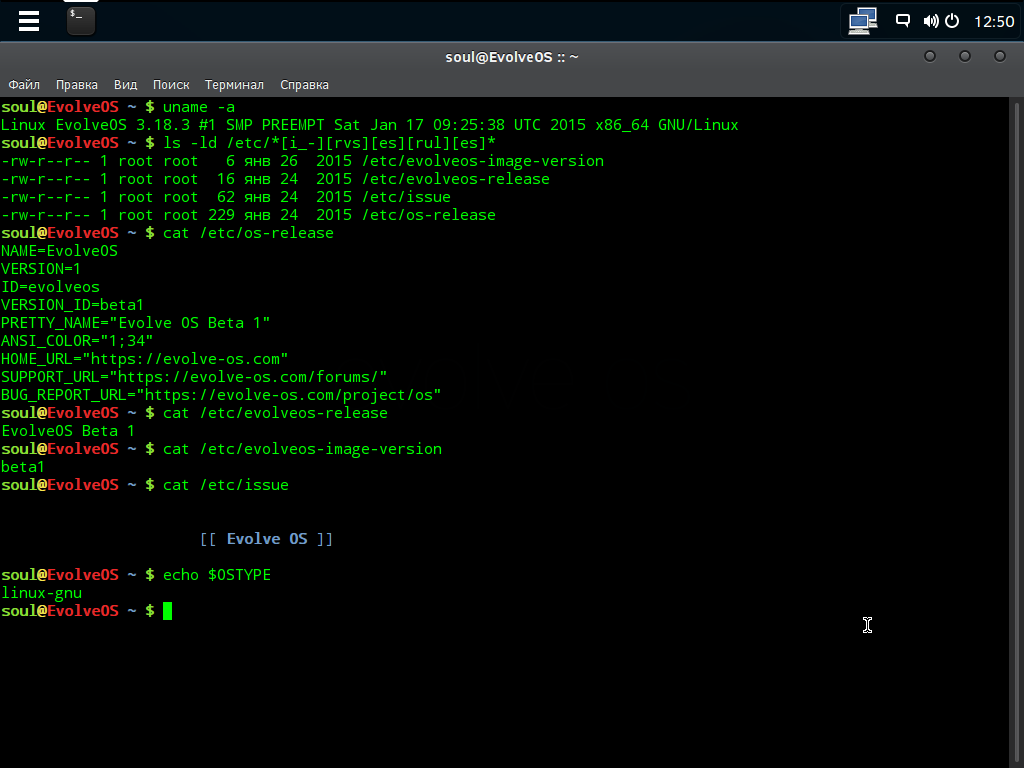Viewport: 1024px width, 768px height.
Task: Open the volume speaker icon
Action: pos(931,21)
